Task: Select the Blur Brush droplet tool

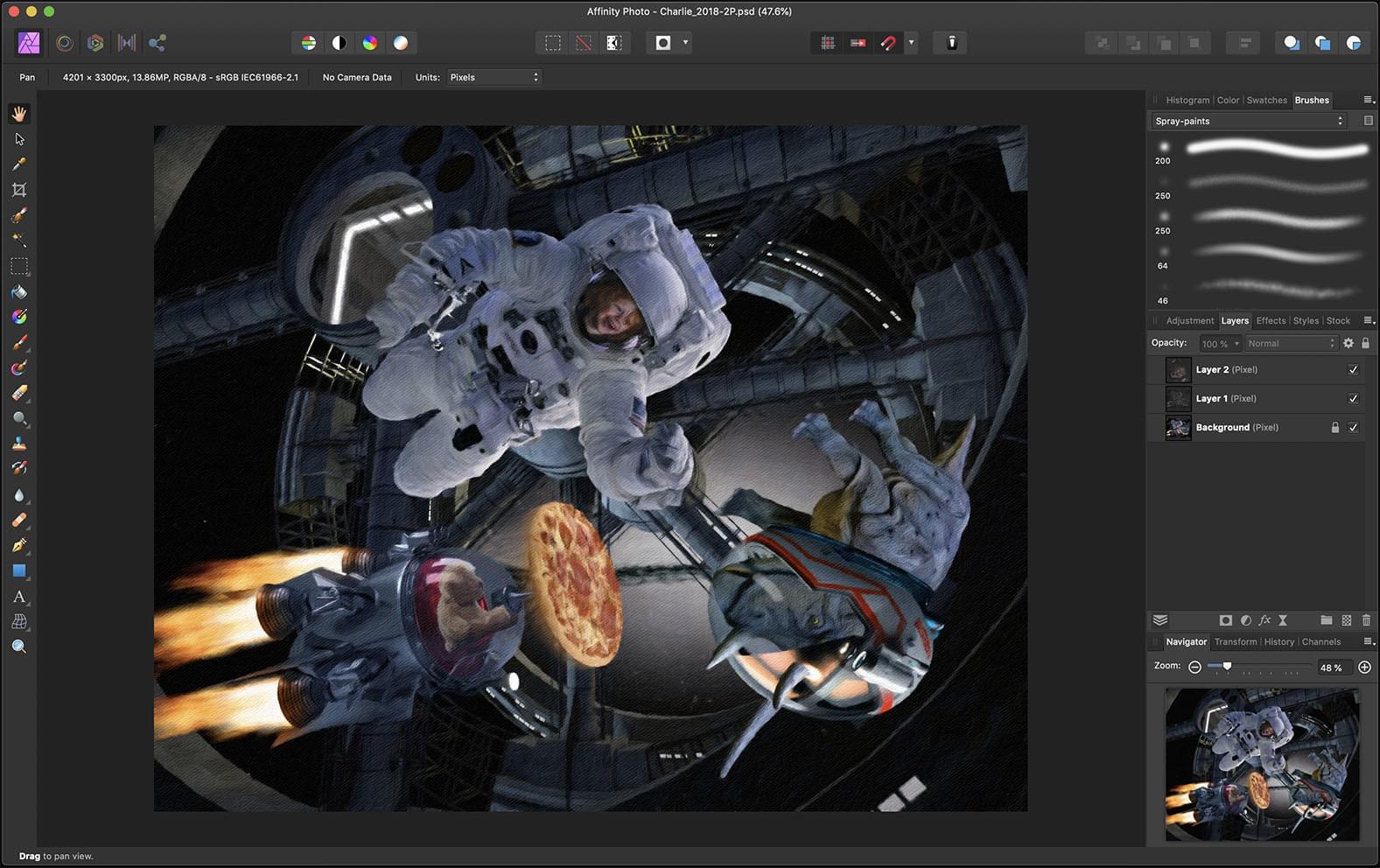Action: pos(19,494)
